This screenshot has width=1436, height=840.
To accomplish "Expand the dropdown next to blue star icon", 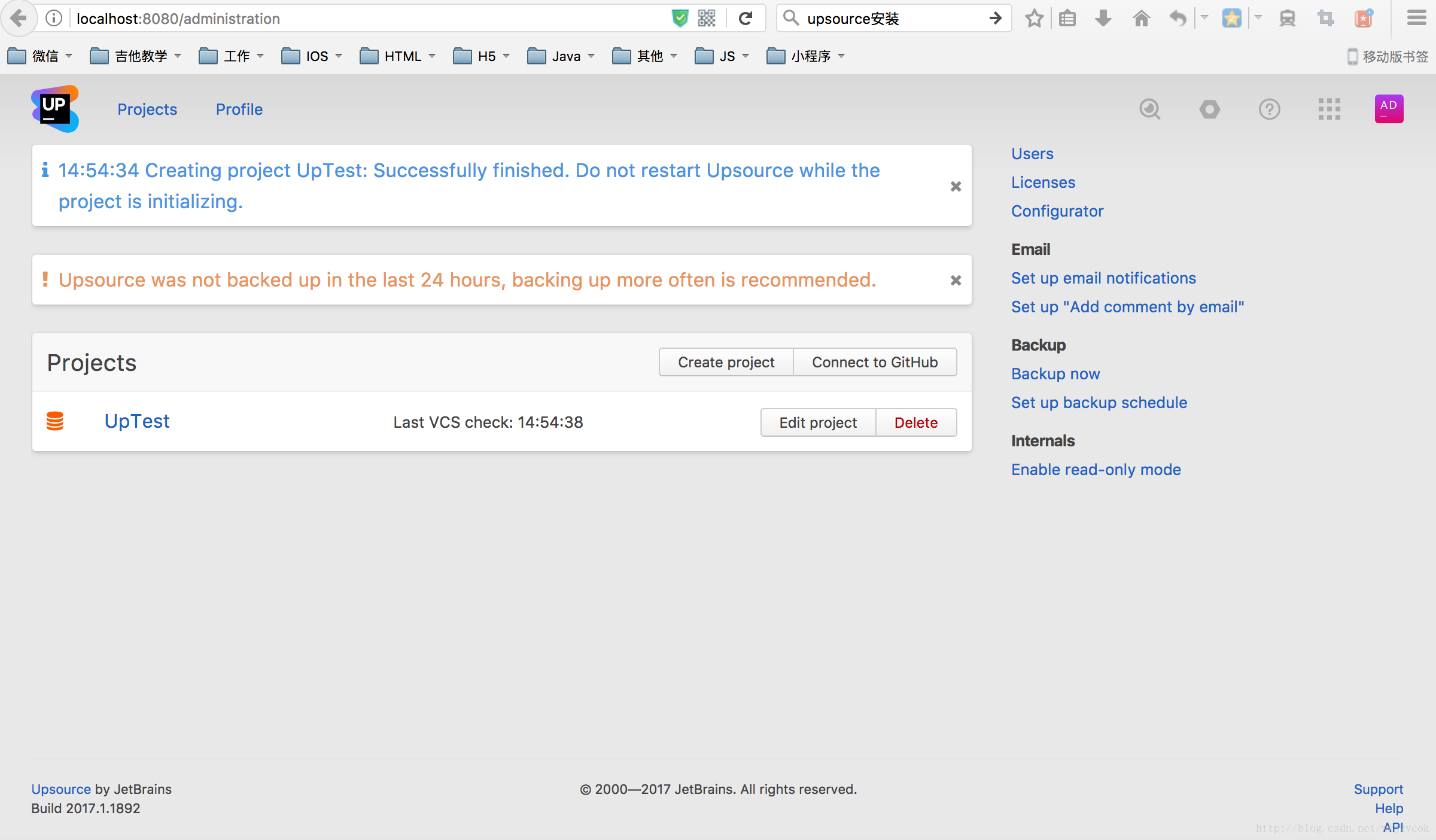I will (x=1258, y=18).
